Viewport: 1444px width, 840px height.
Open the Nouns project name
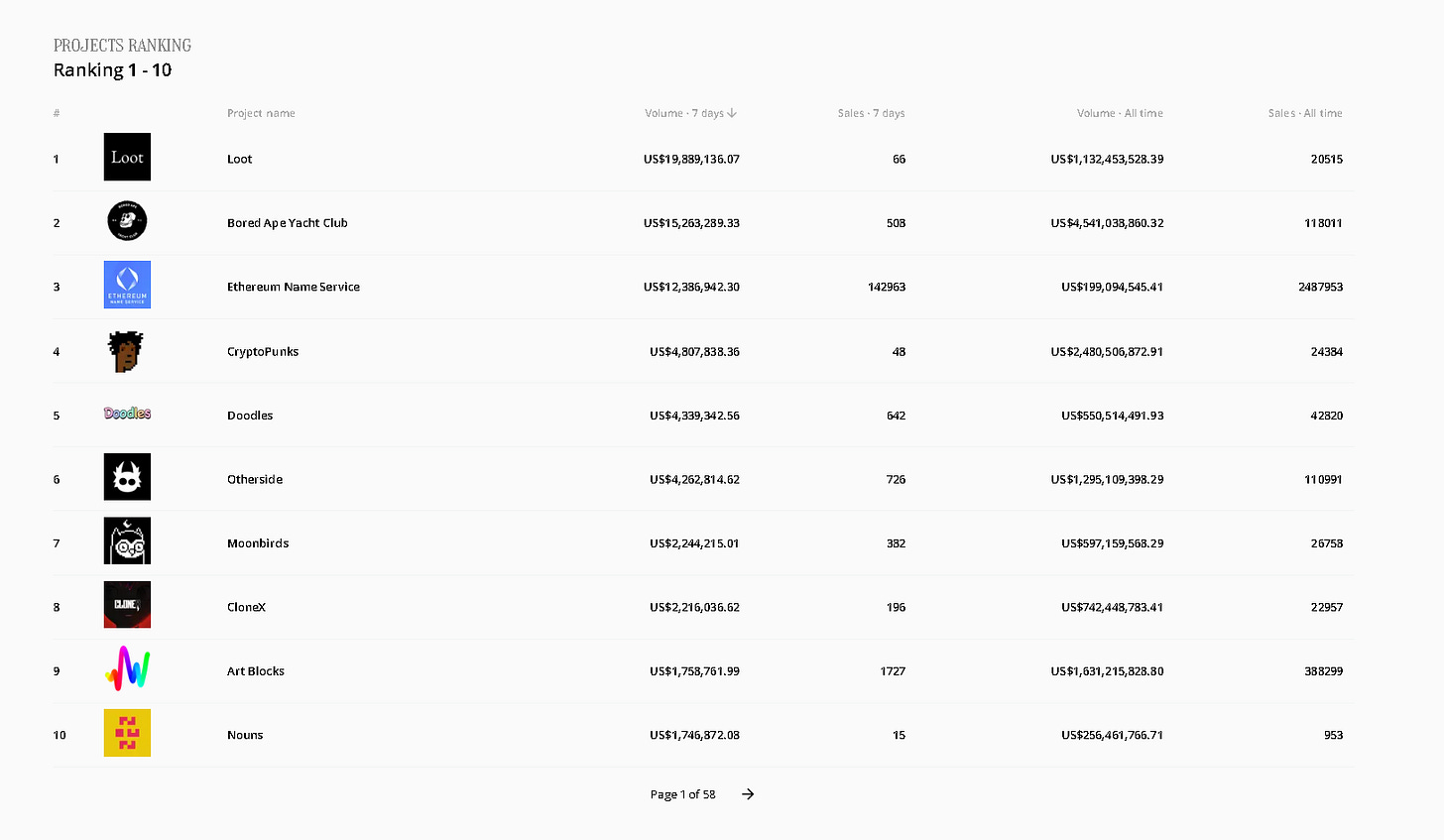(245, 735)
